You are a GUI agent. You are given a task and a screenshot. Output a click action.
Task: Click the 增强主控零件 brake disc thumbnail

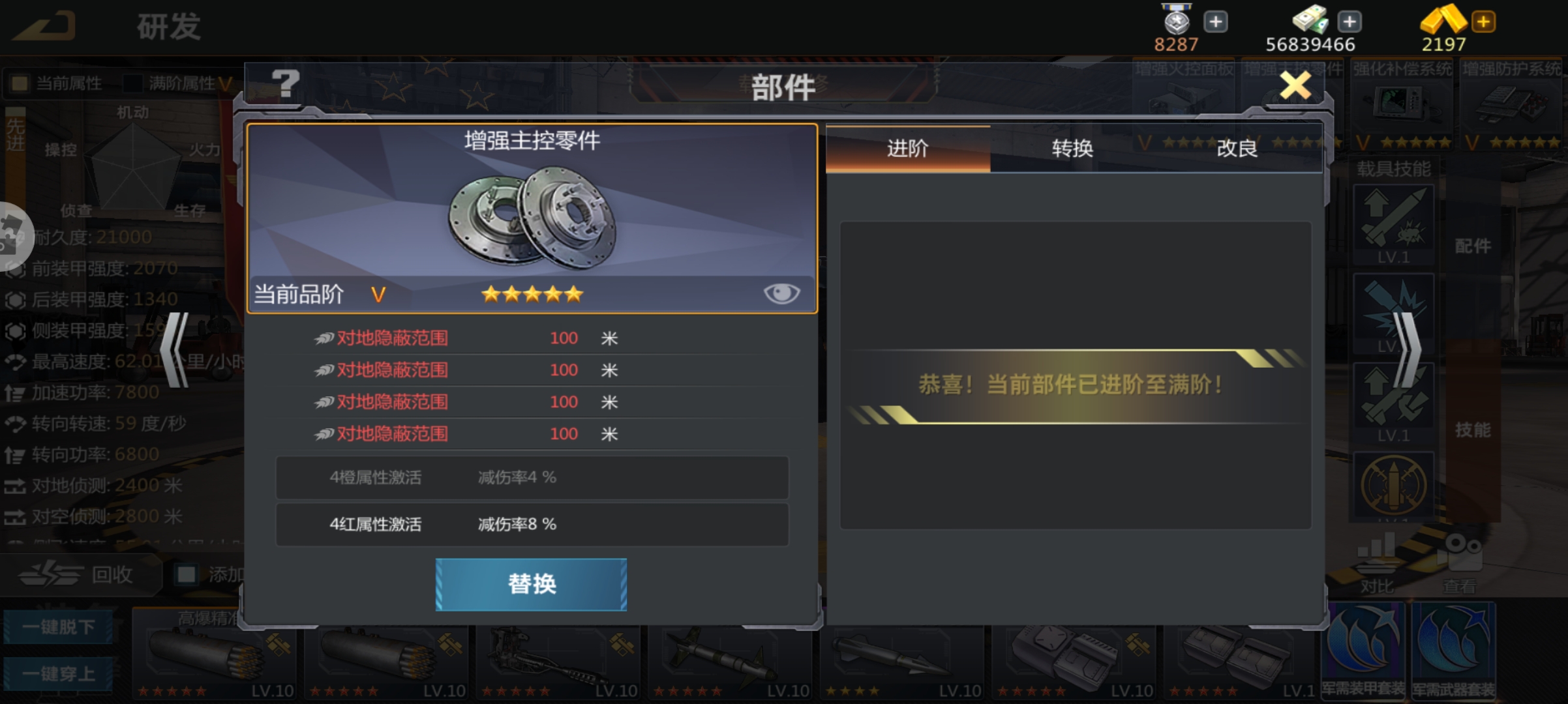[x=532, y=218]
